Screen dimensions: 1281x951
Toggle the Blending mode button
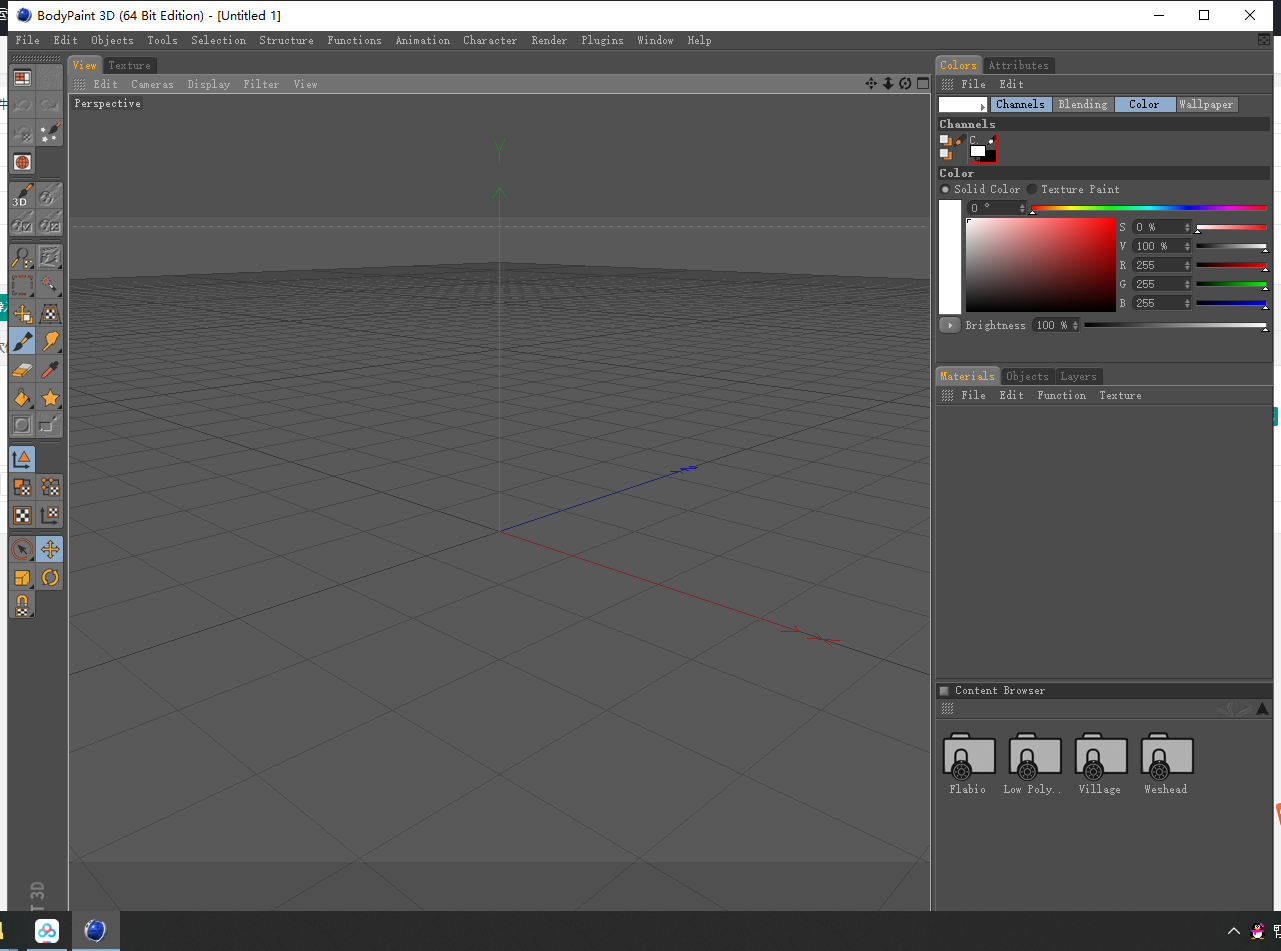pos(1082,104)
